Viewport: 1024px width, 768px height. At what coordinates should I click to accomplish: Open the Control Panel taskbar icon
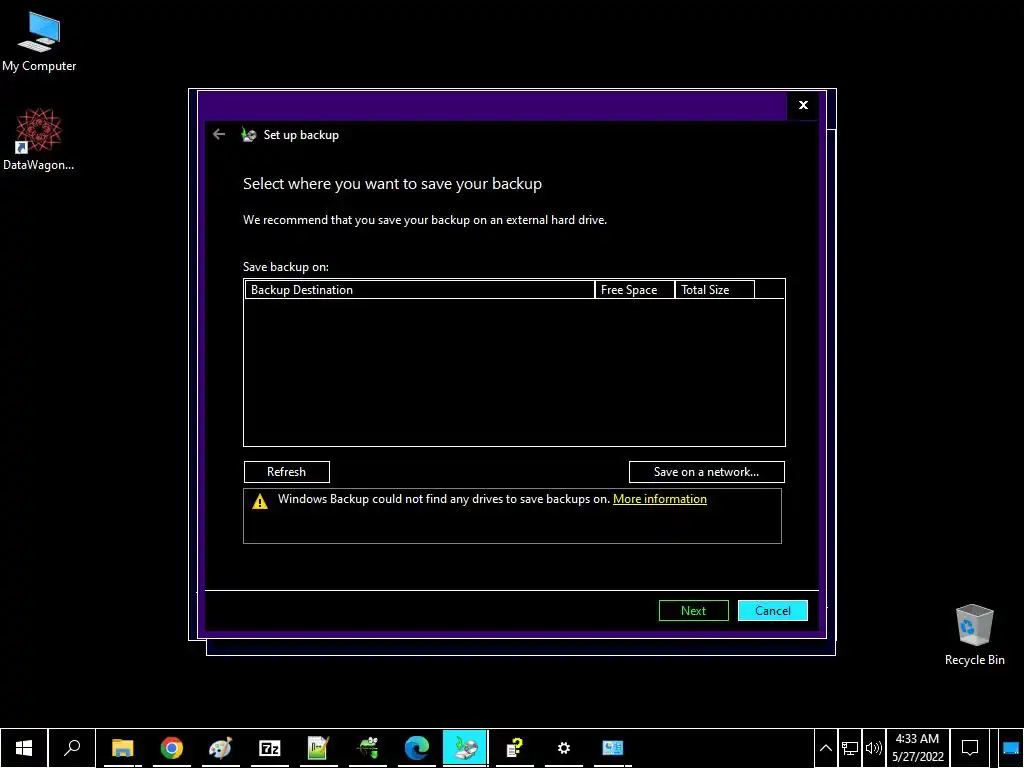[x=613, y=748]
